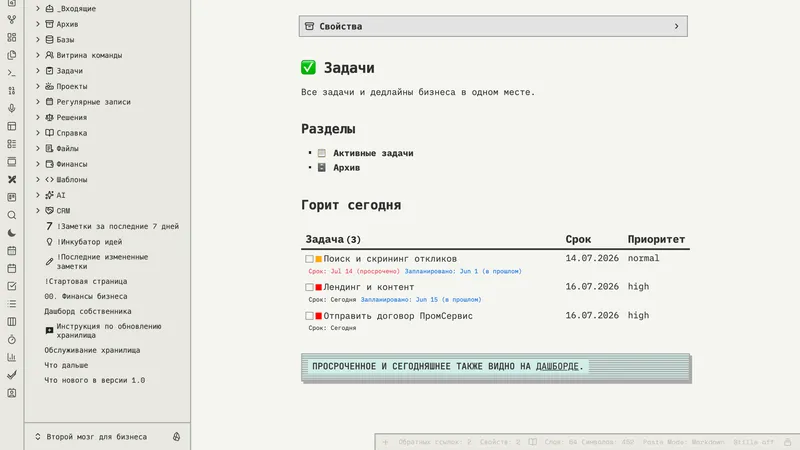Expand the Свойства properties panel
The height and width of the screenshot is (450, 800).
[x=493, y=26]
